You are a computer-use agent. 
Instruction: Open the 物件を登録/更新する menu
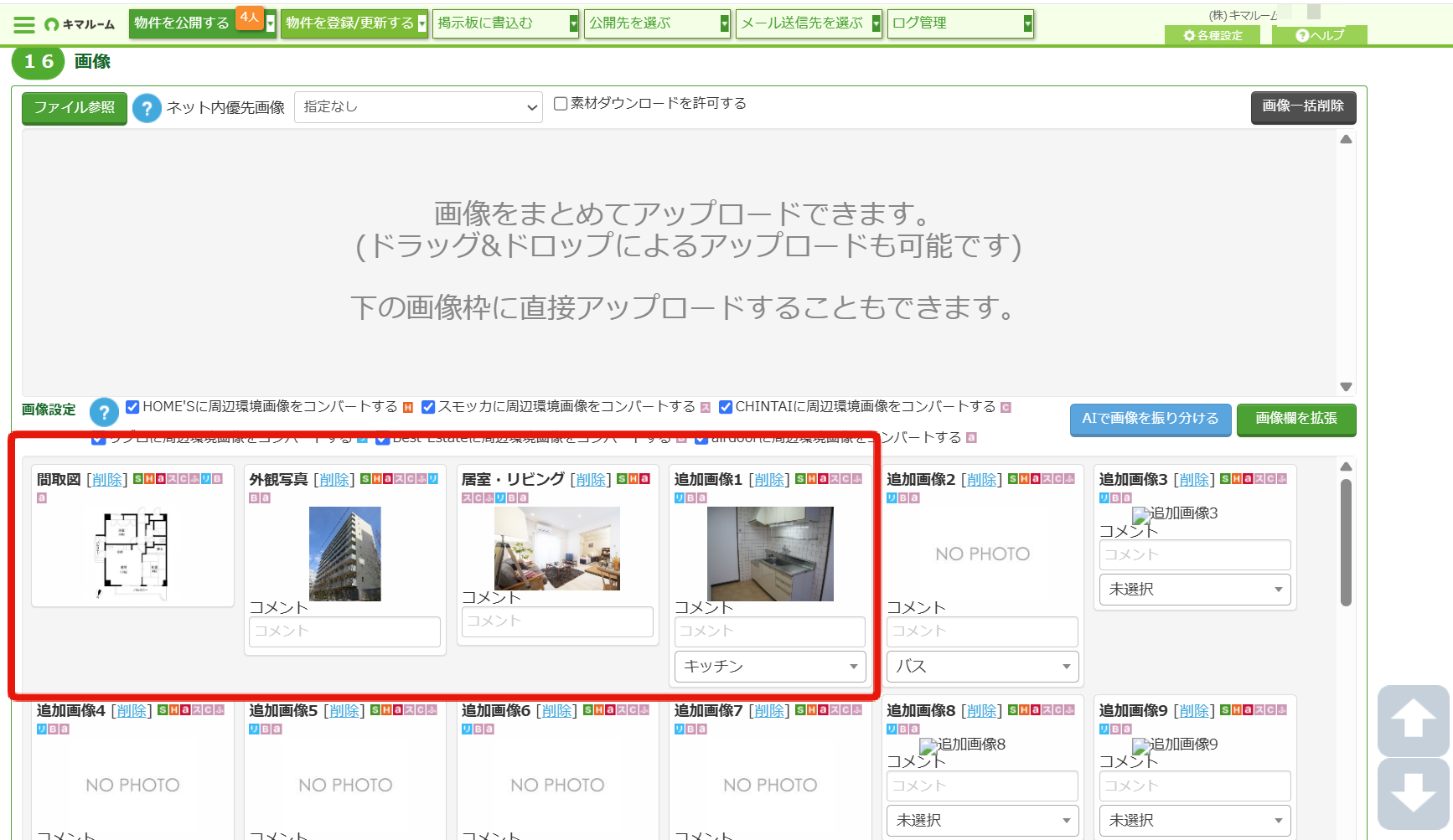click(x=354, y=23)
